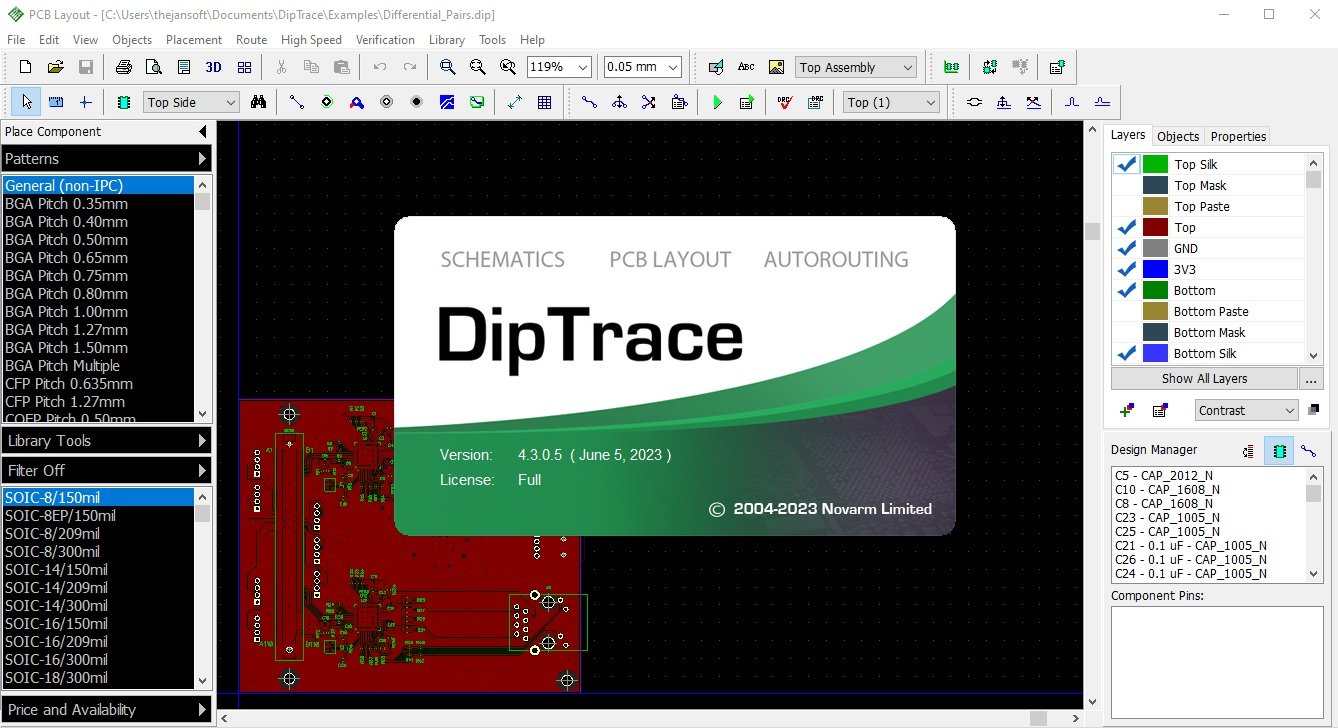Expand the Filter Off section
The image size is (1338, 728).
click(106, 470)
